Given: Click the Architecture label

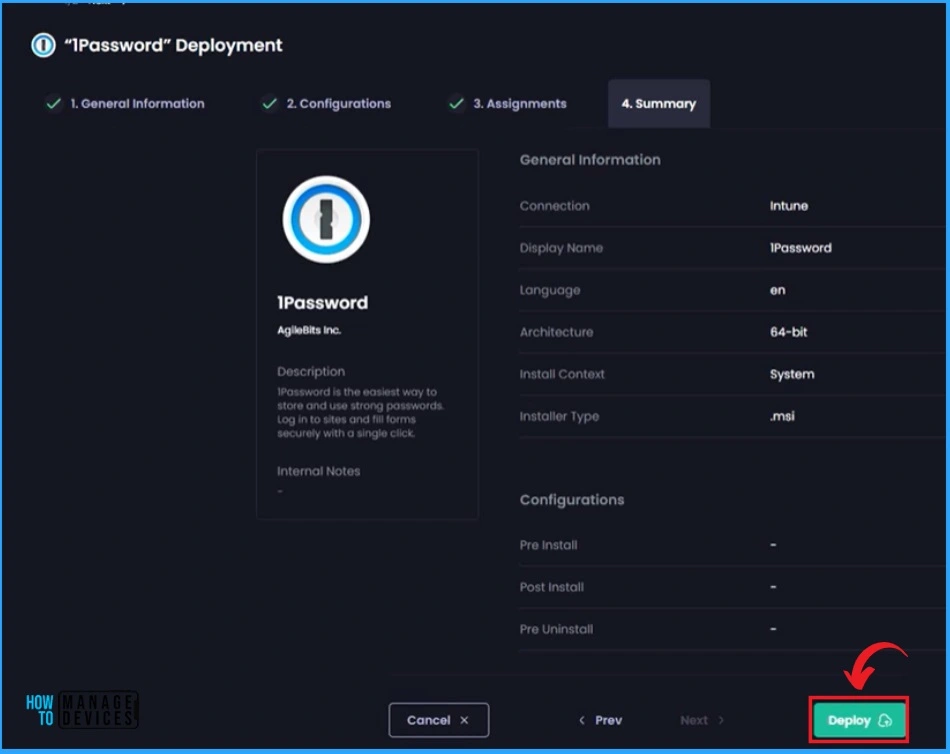Looking at the screenshot, I should coord(556,332).
